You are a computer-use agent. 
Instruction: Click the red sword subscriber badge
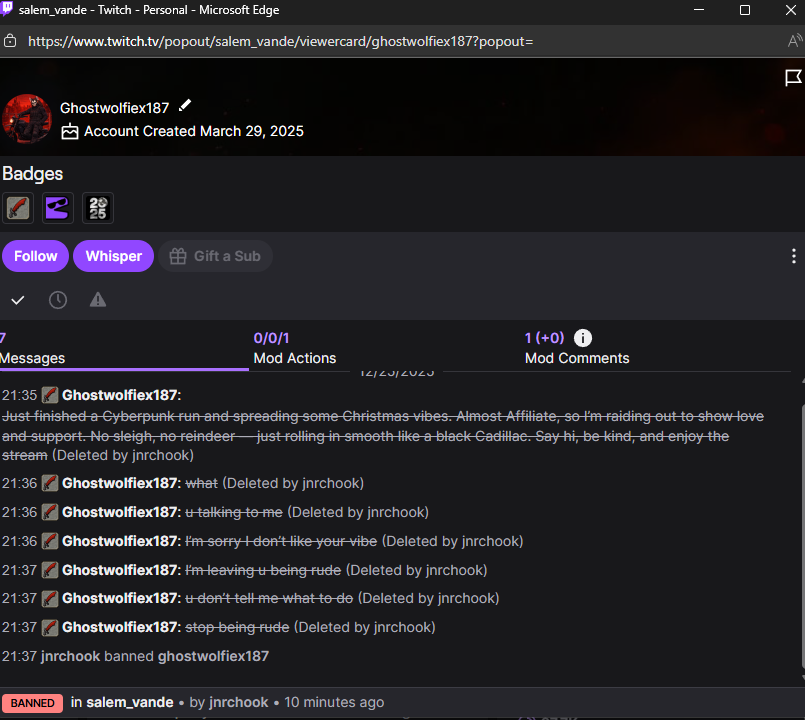[x=18, y=208]
